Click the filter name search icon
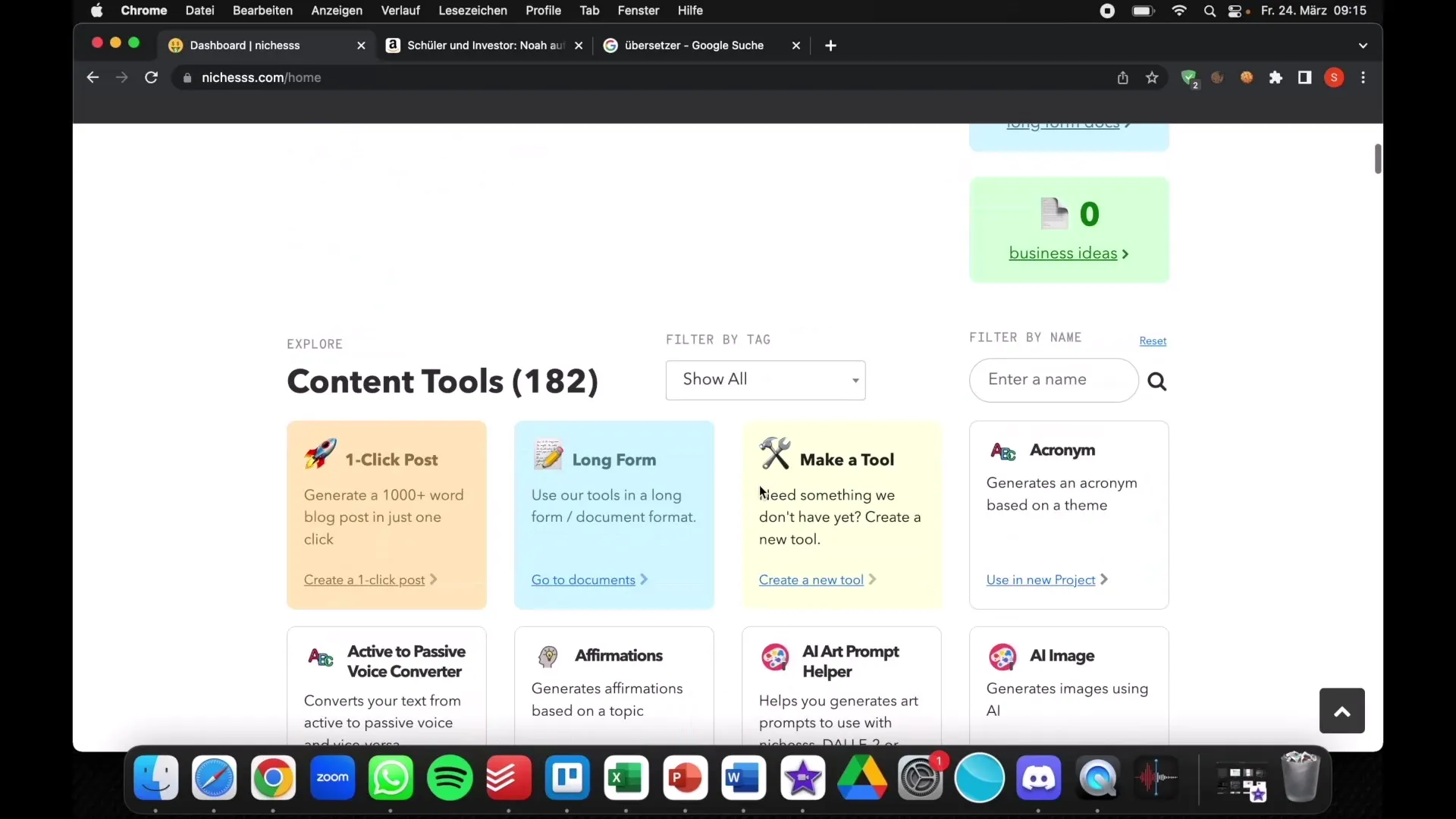This screenshot has height=819, width=1456. [x=1156, y=381]
